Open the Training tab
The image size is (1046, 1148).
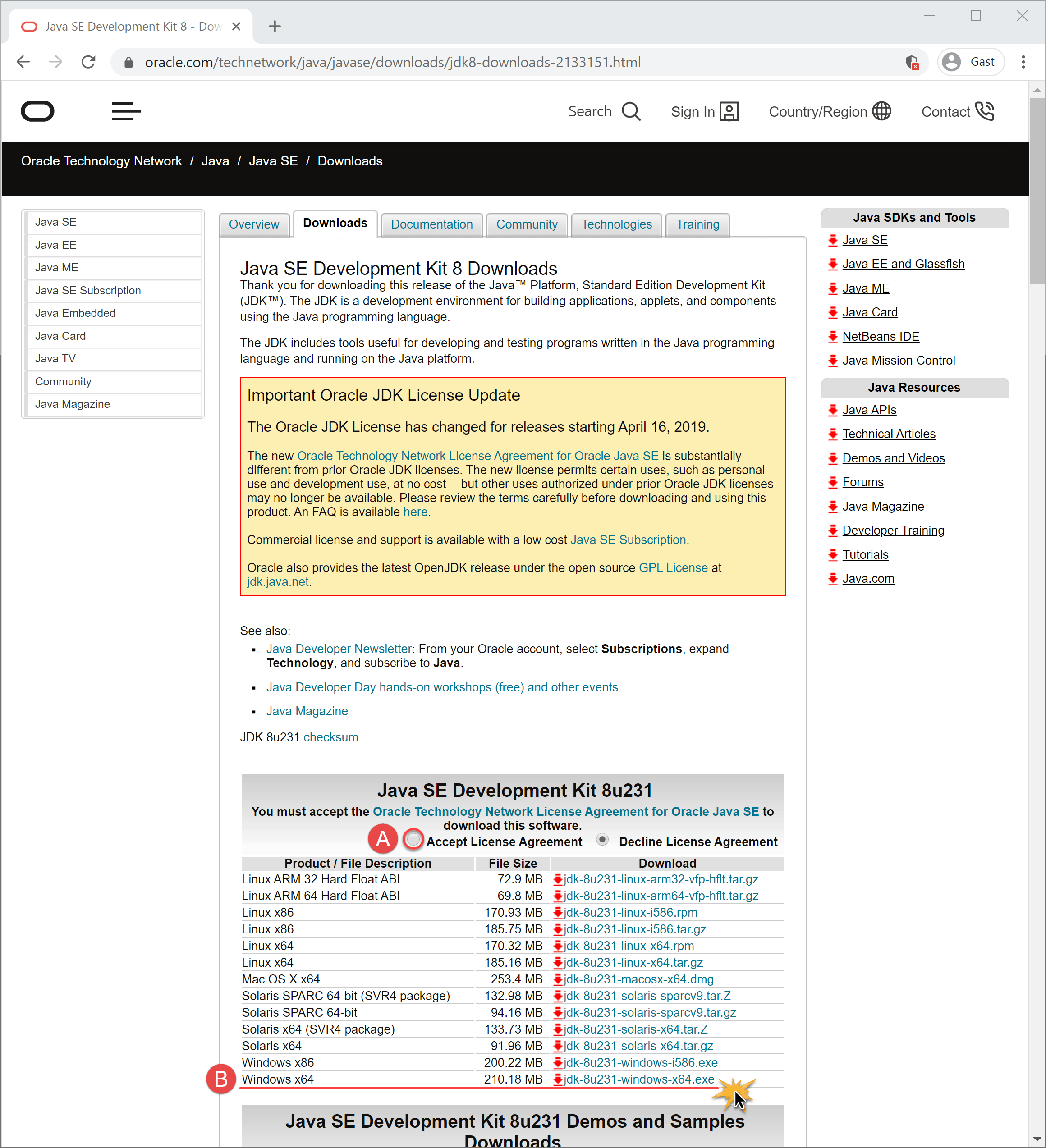click(x=698, y=224)
